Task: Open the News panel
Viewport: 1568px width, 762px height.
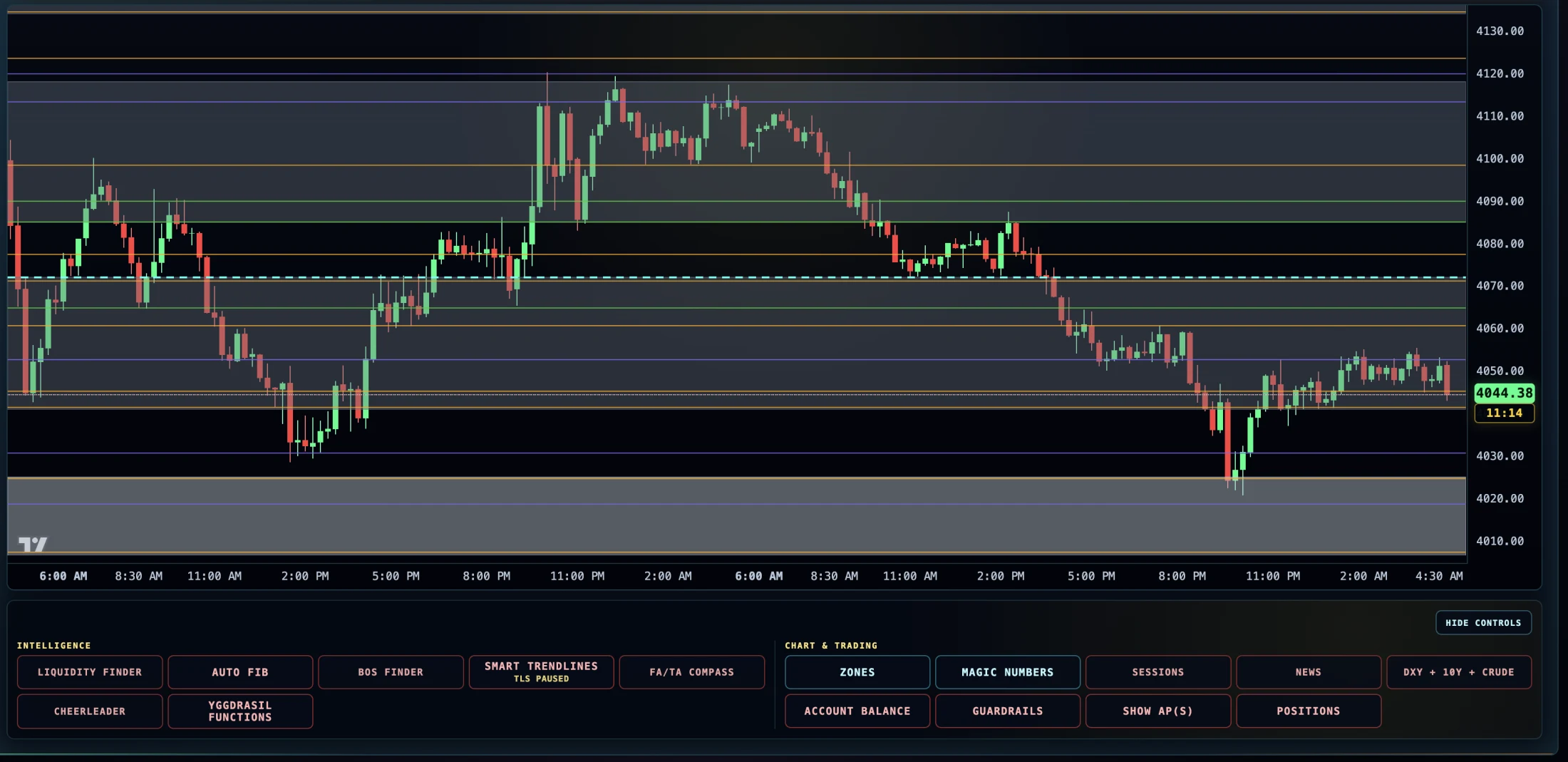Action: pos(1309,672)
